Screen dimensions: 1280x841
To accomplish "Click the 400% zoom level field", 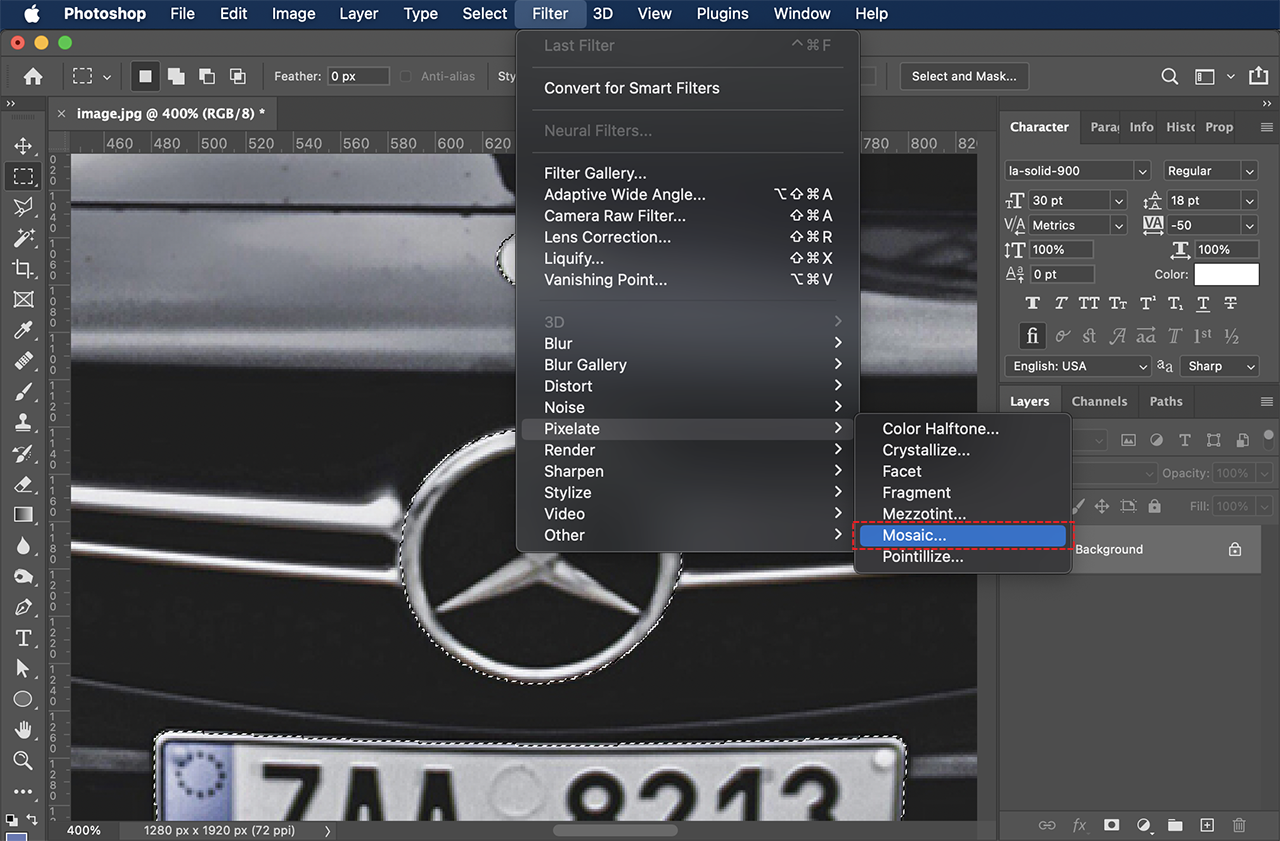I will [84, 830].
